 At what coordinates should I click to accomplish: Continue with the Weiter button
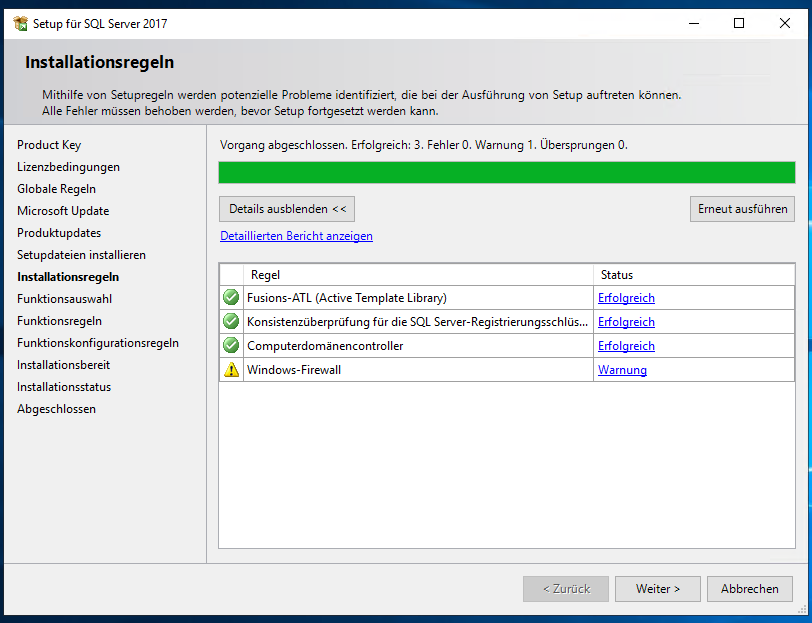point(658,589)
